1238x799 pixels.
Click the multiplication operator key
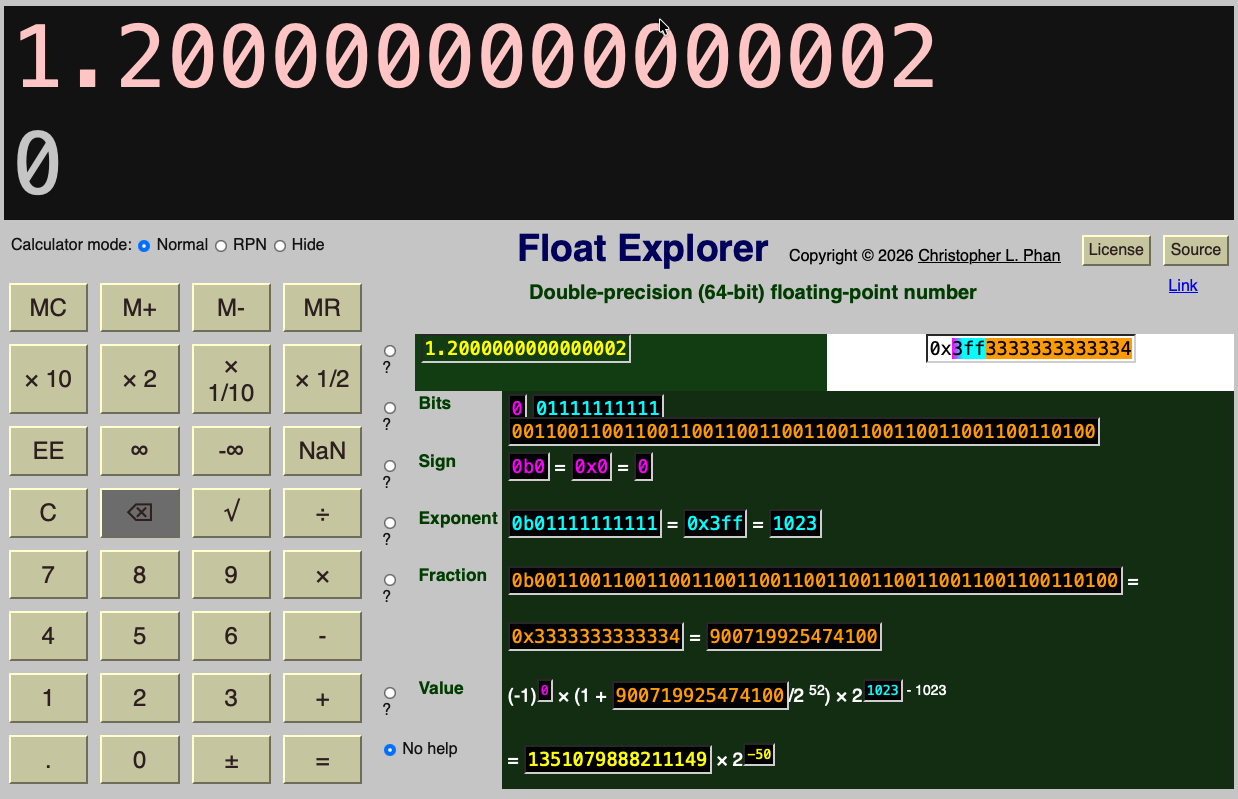point(322,575)
